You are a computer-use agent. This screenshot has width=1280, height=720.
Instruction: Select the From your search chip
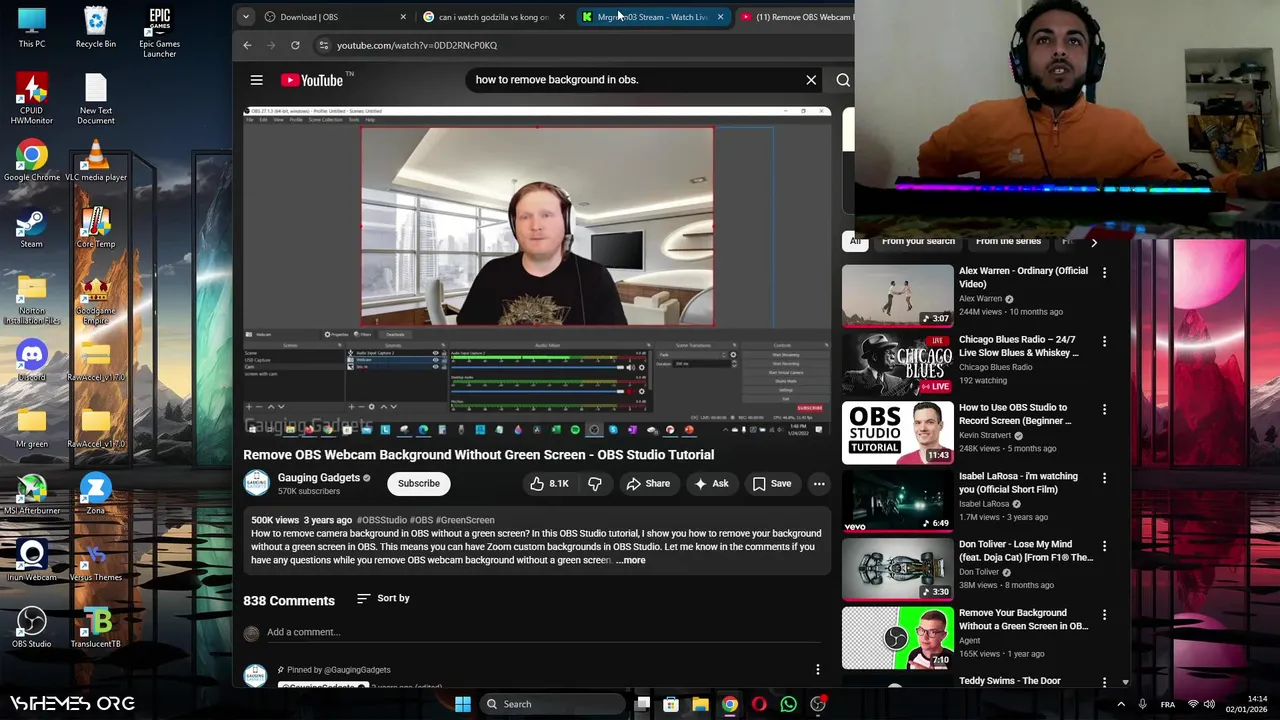pyautogui.click(x=918, y=241)
